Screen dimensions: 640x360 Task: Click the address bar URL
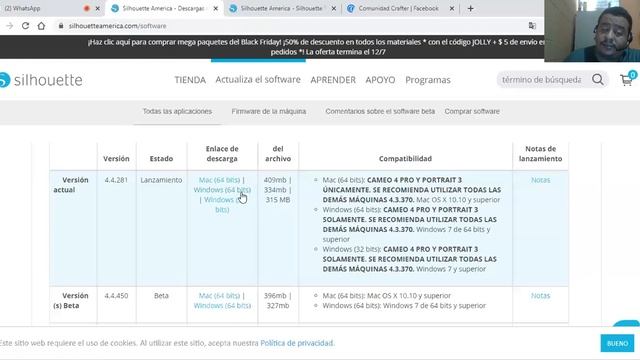(x=118, y=26)
